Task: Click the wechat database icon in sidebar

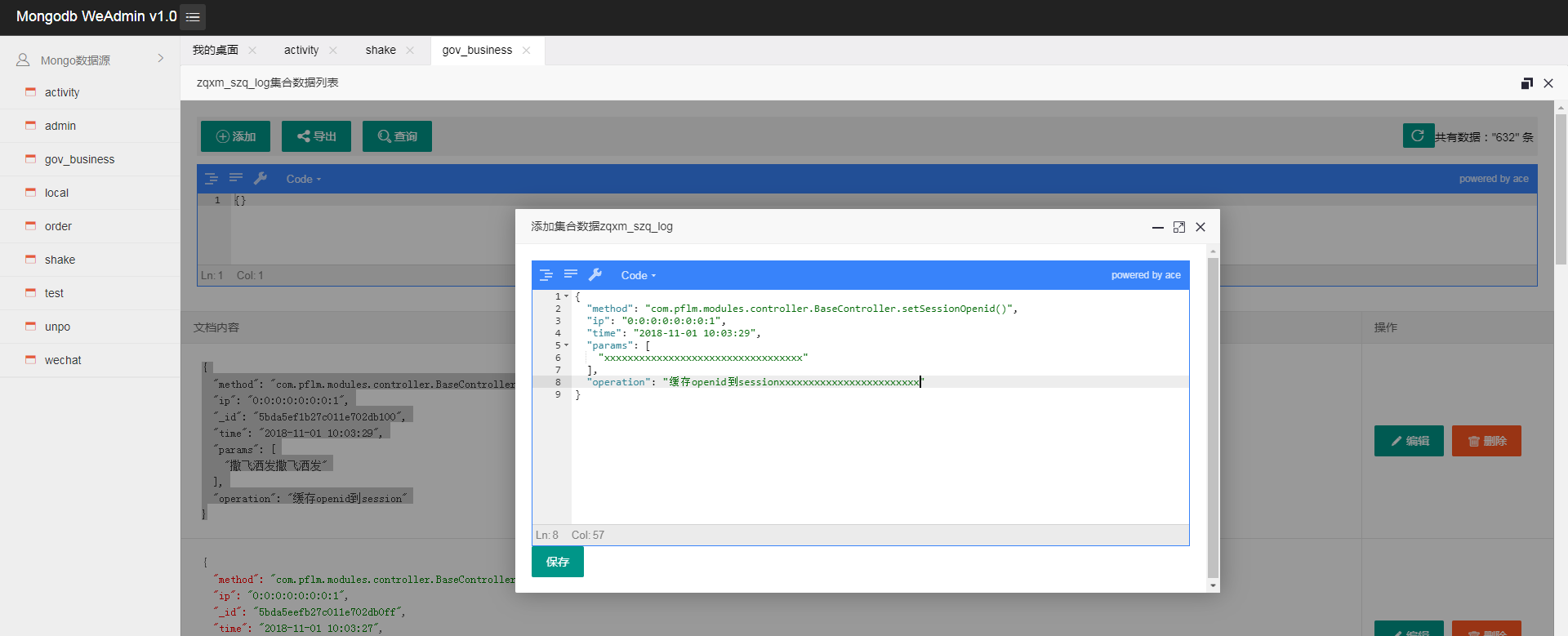Action: [30, 359]
